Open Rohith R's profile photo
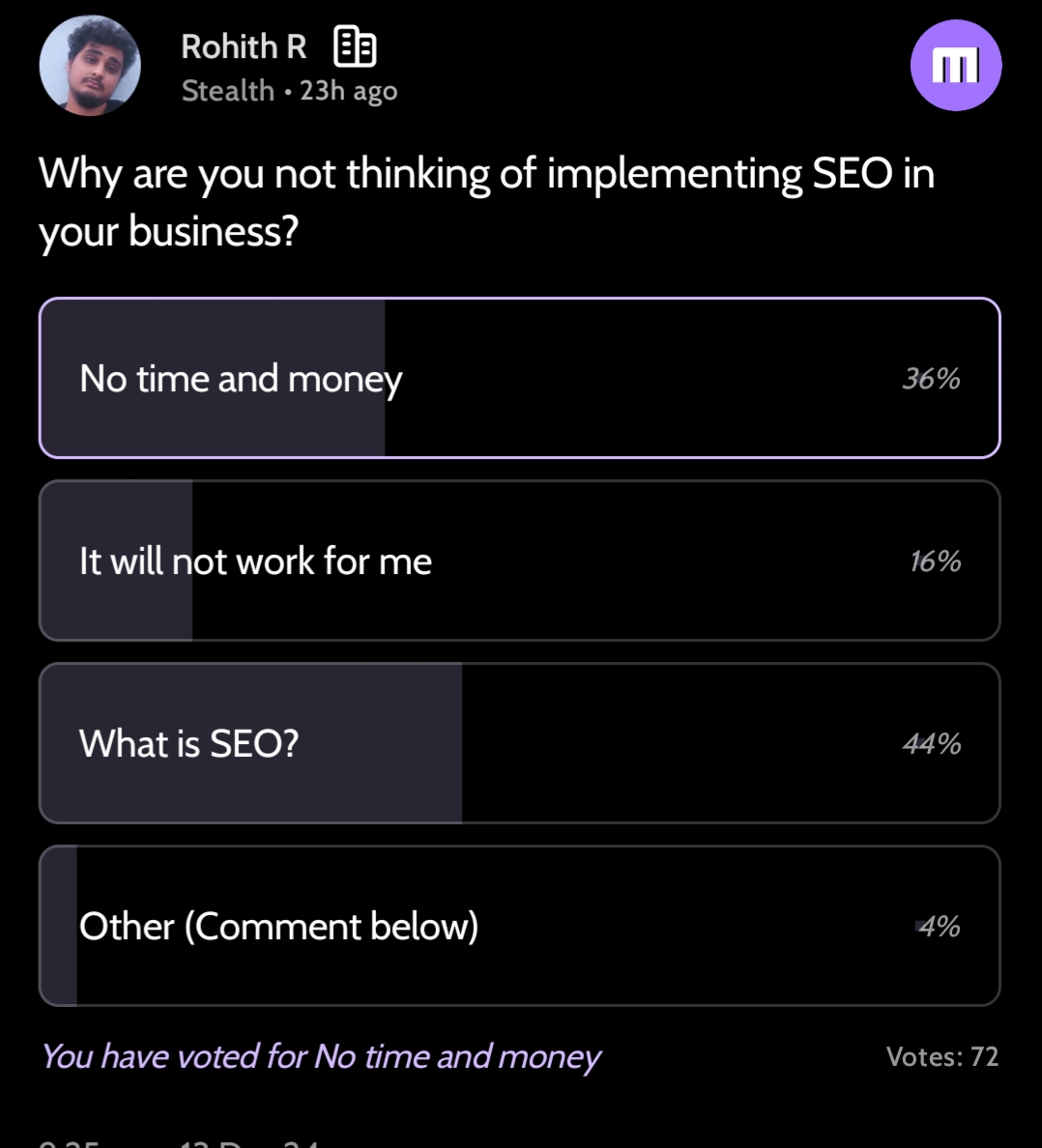The height and width of the screenshot is (1148, 1042). [x=90, y=66]
